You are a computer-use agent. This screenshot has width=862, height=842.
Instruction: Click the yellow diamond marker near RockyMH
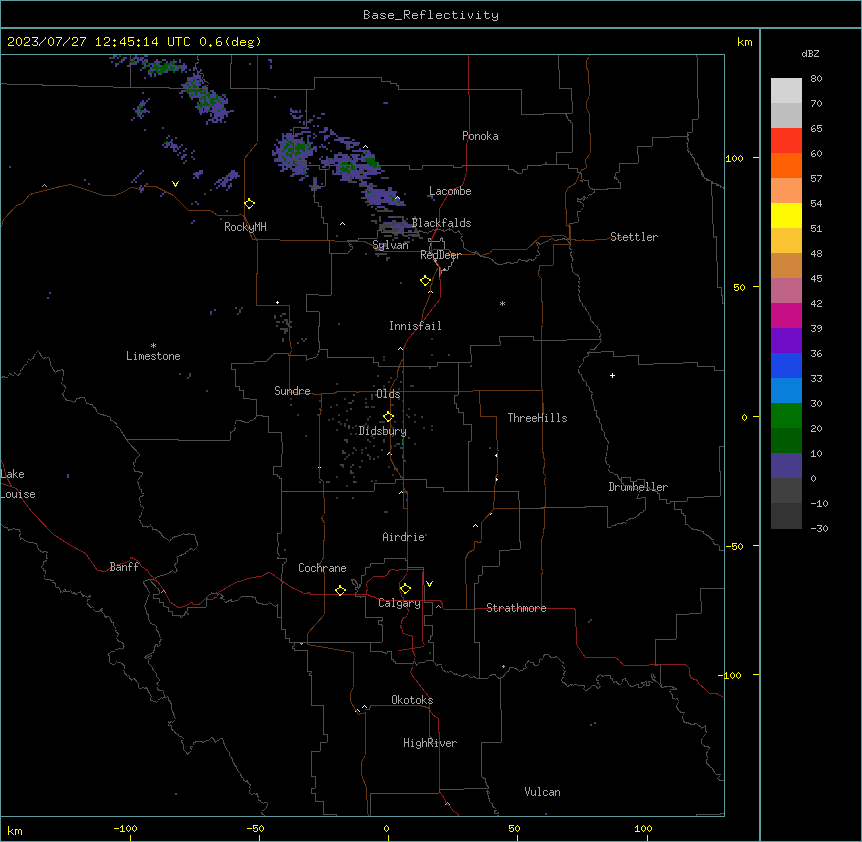pos(250,204)
